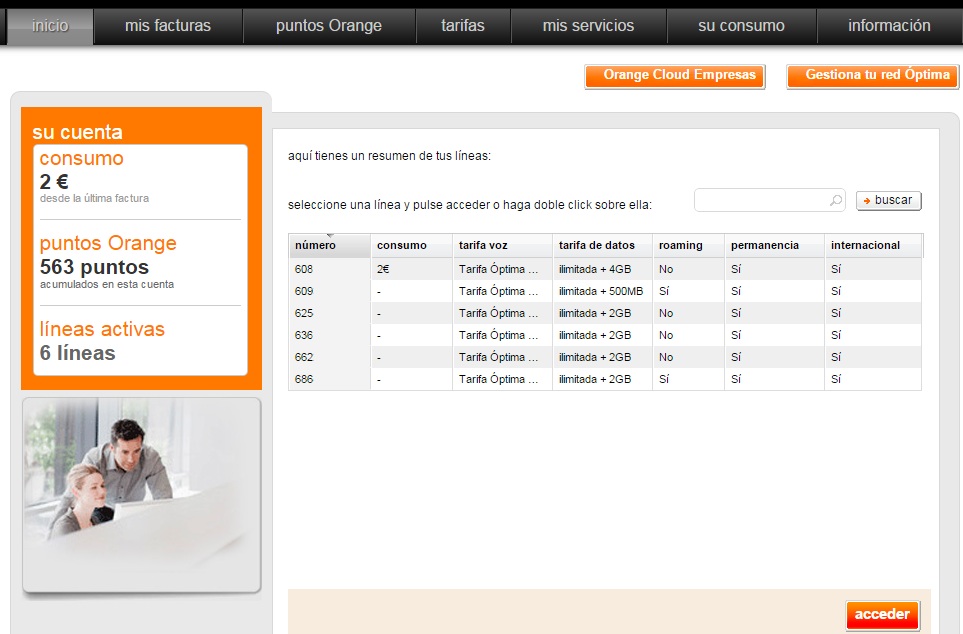Click 'ilimitada + 2GB' in the 625 row

pyautogui.click(x=595, y=313)
